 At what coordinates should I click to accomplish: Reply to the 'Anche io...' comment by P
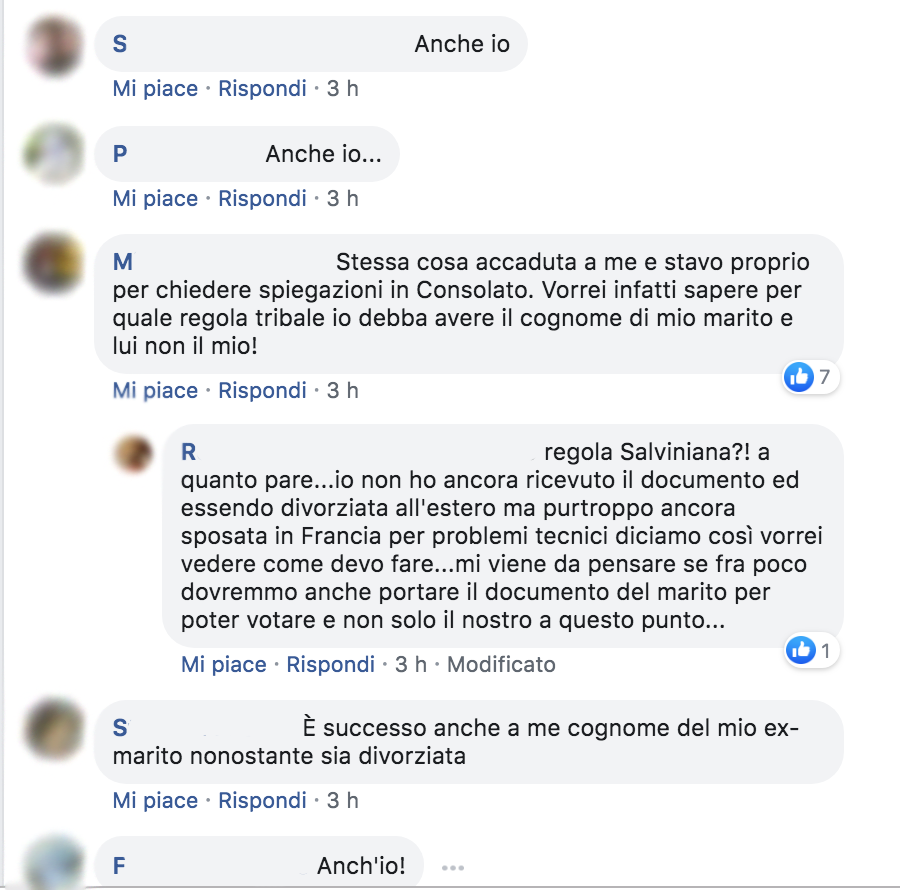[262, 199]
